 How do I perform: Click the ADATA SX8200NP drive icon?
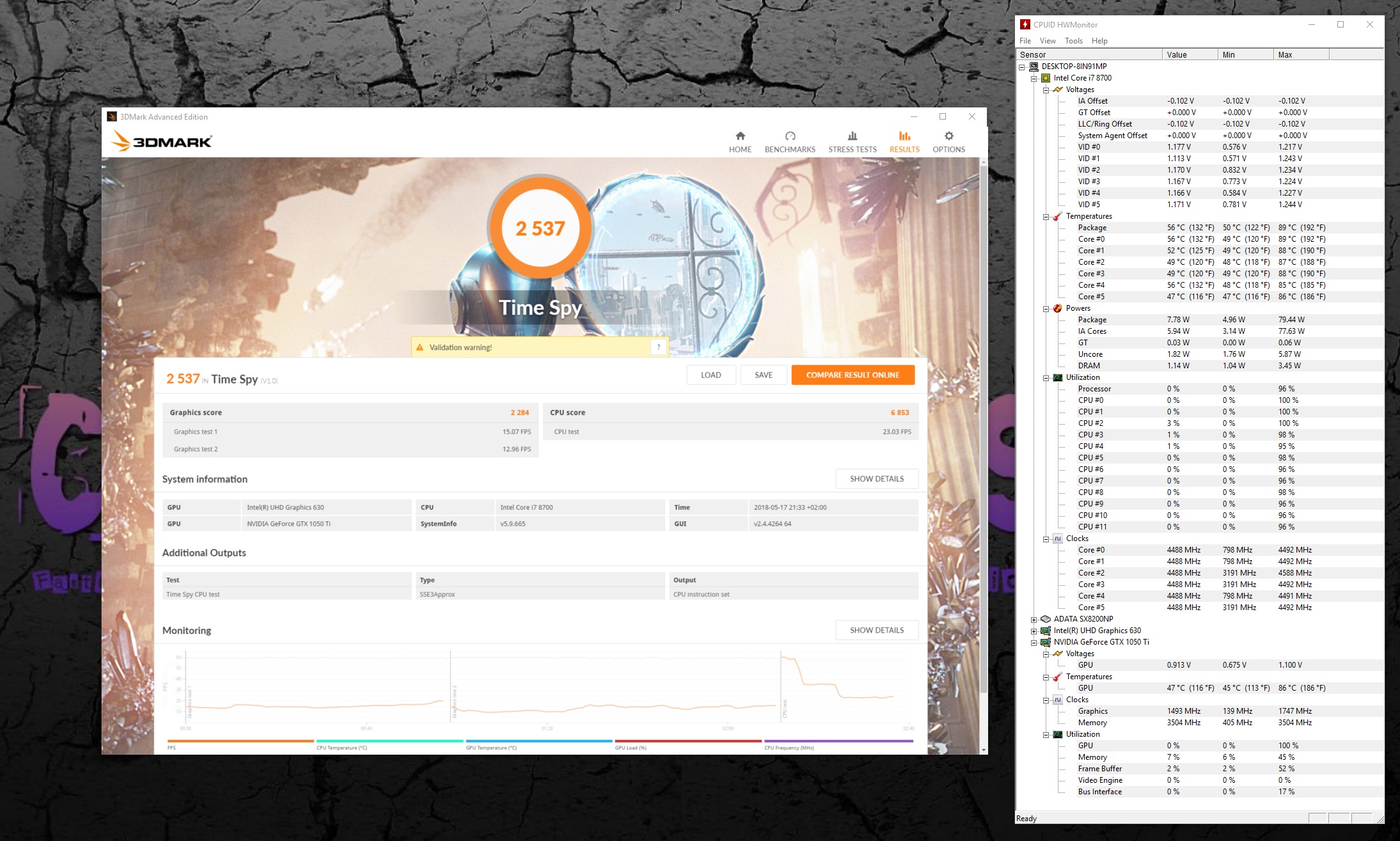1046,619
